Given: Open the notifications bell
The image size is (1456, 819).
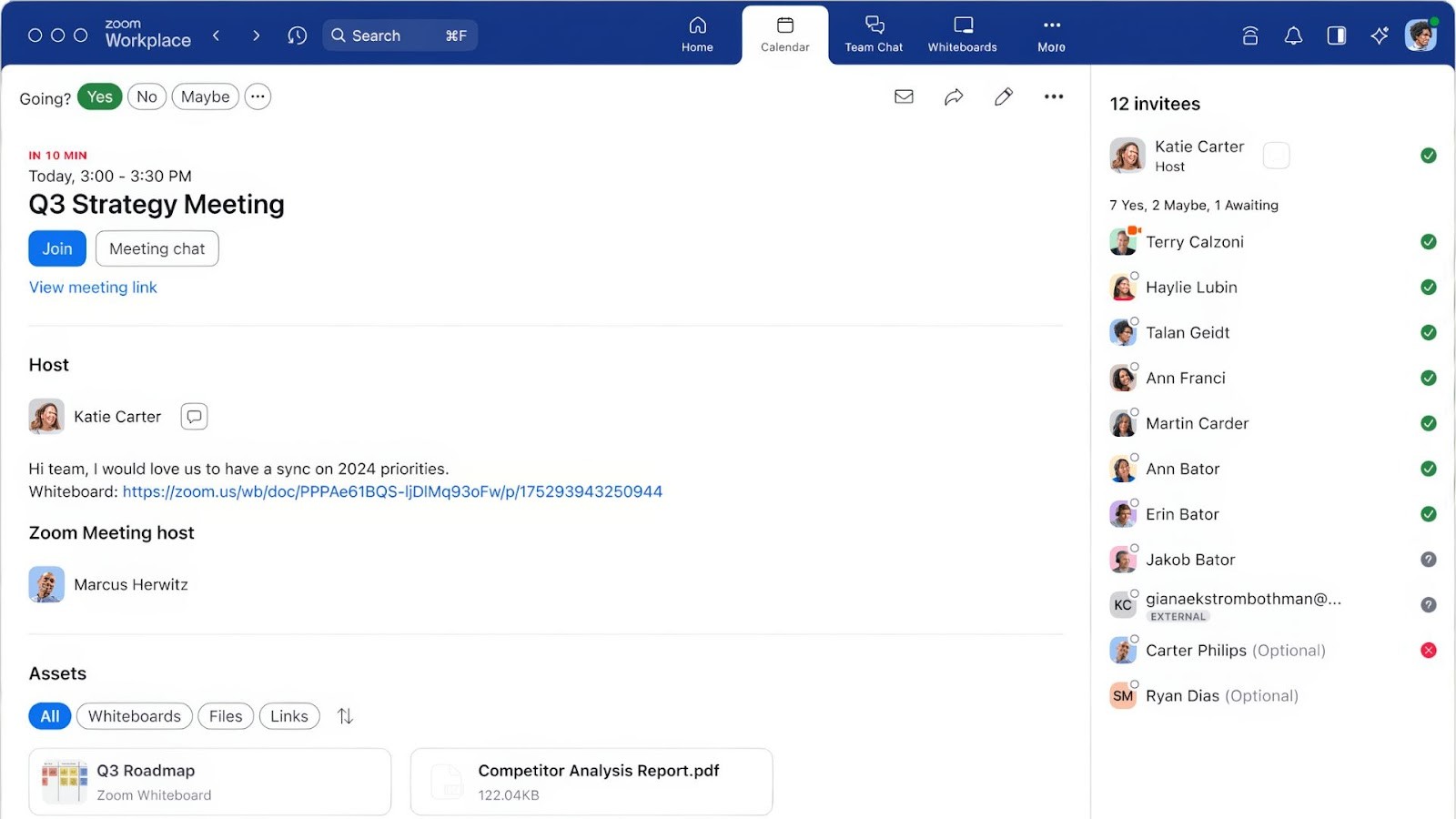Looking at the screenshot, I should click(x=1293, y=35).
